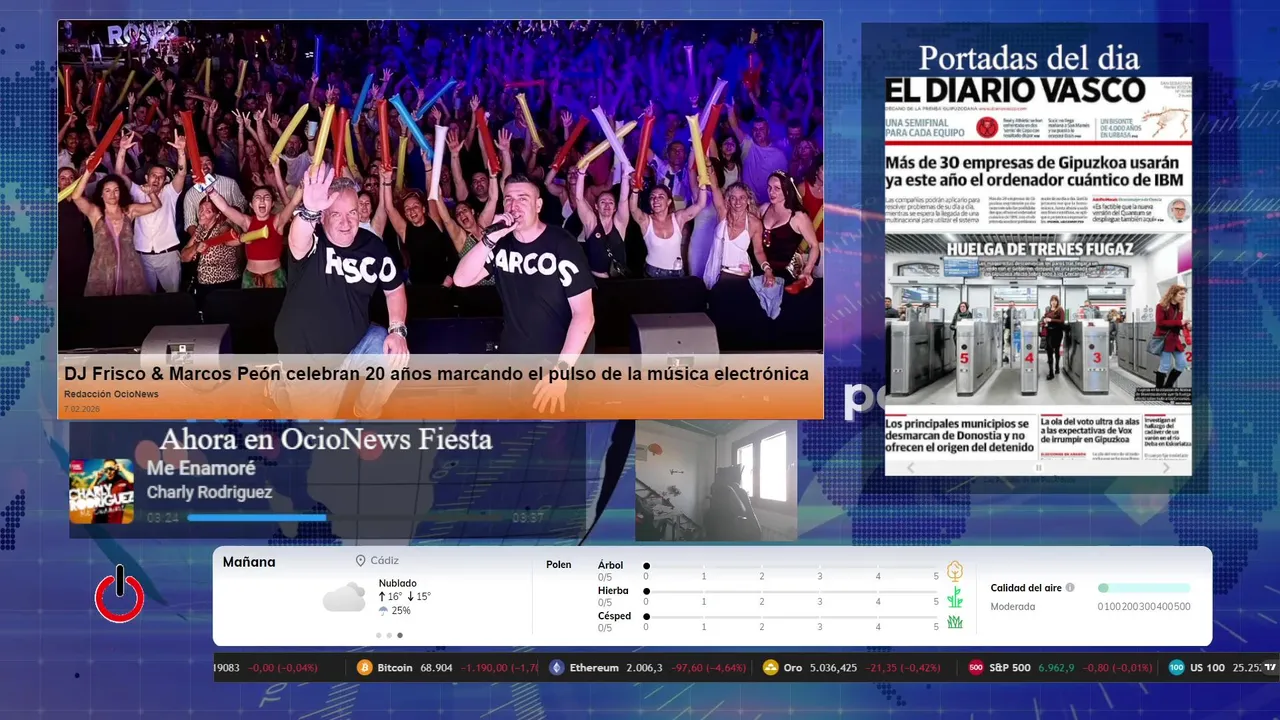The image size is (1280, 720).
Task: Click the Árbol pollen level slider
Action: [x=792, y=566]
